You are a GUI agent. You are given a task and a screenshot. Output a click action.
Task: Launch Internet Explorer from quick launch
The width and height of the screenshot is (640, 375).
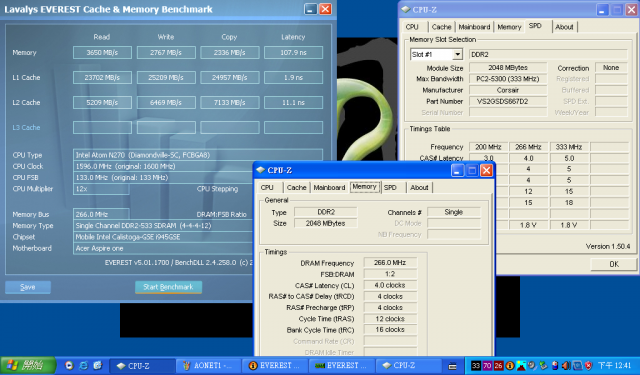83,365
